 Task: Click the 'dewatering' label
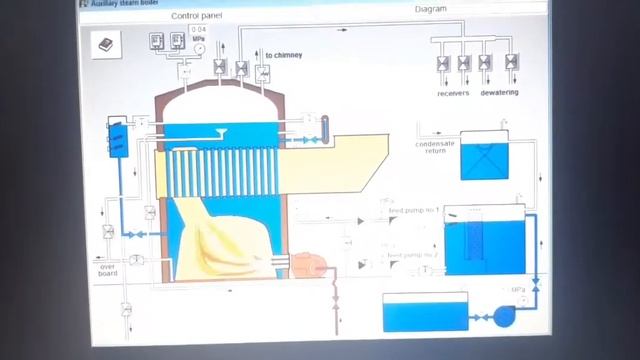coord(500,93)
